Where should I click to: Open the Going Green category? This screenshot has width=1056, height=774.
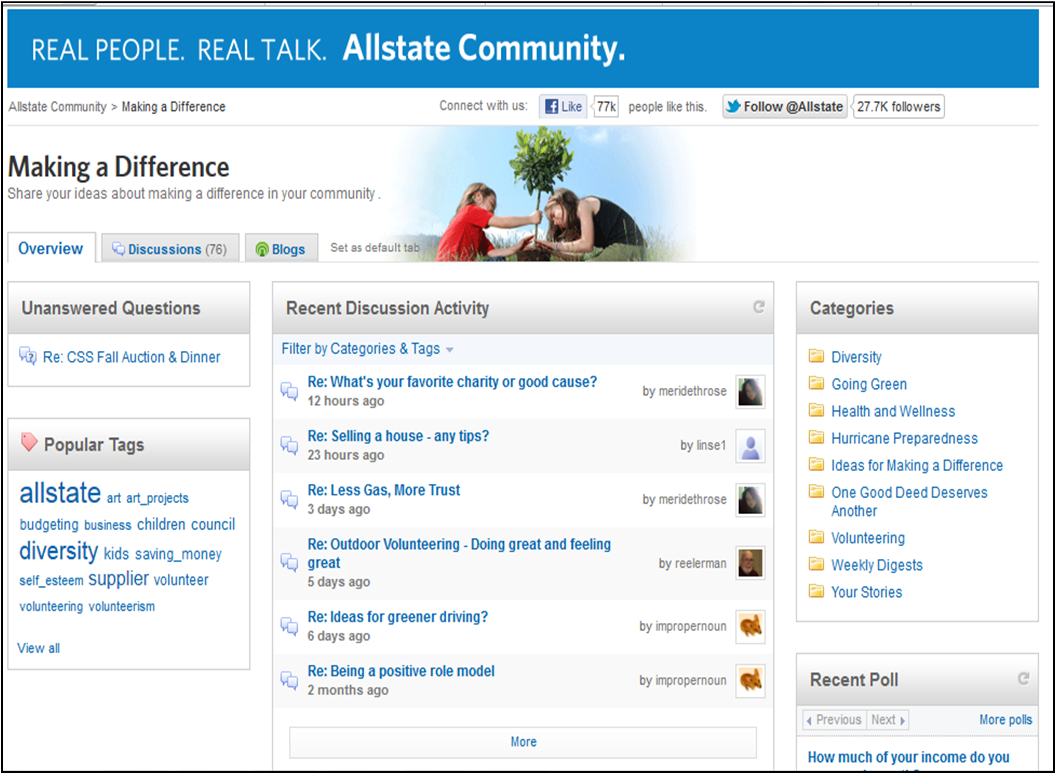click(869, 384)
